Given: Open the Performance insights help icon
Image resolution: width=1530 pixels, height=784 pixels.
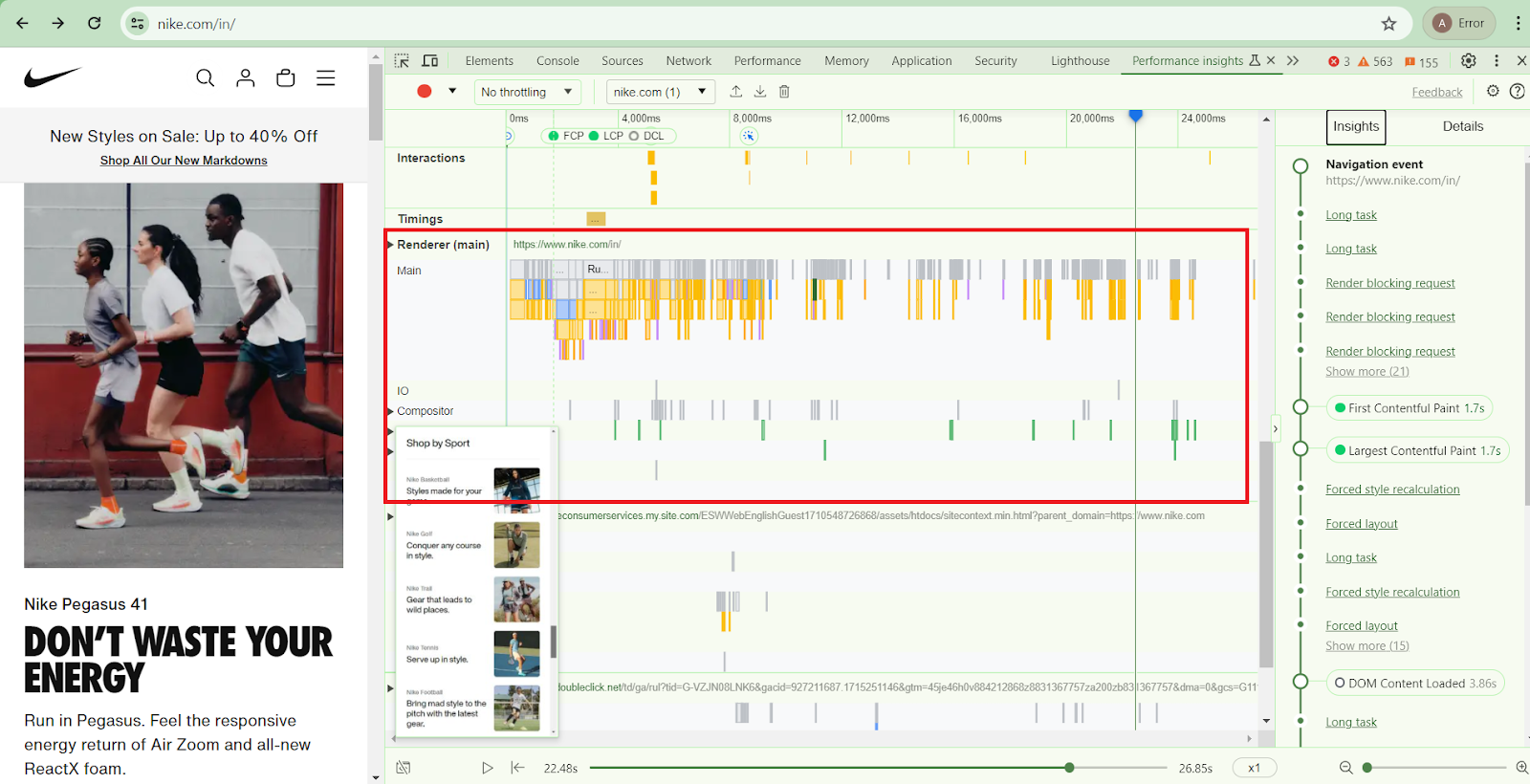Looking at the screenshot, I should click(1517, 91).
